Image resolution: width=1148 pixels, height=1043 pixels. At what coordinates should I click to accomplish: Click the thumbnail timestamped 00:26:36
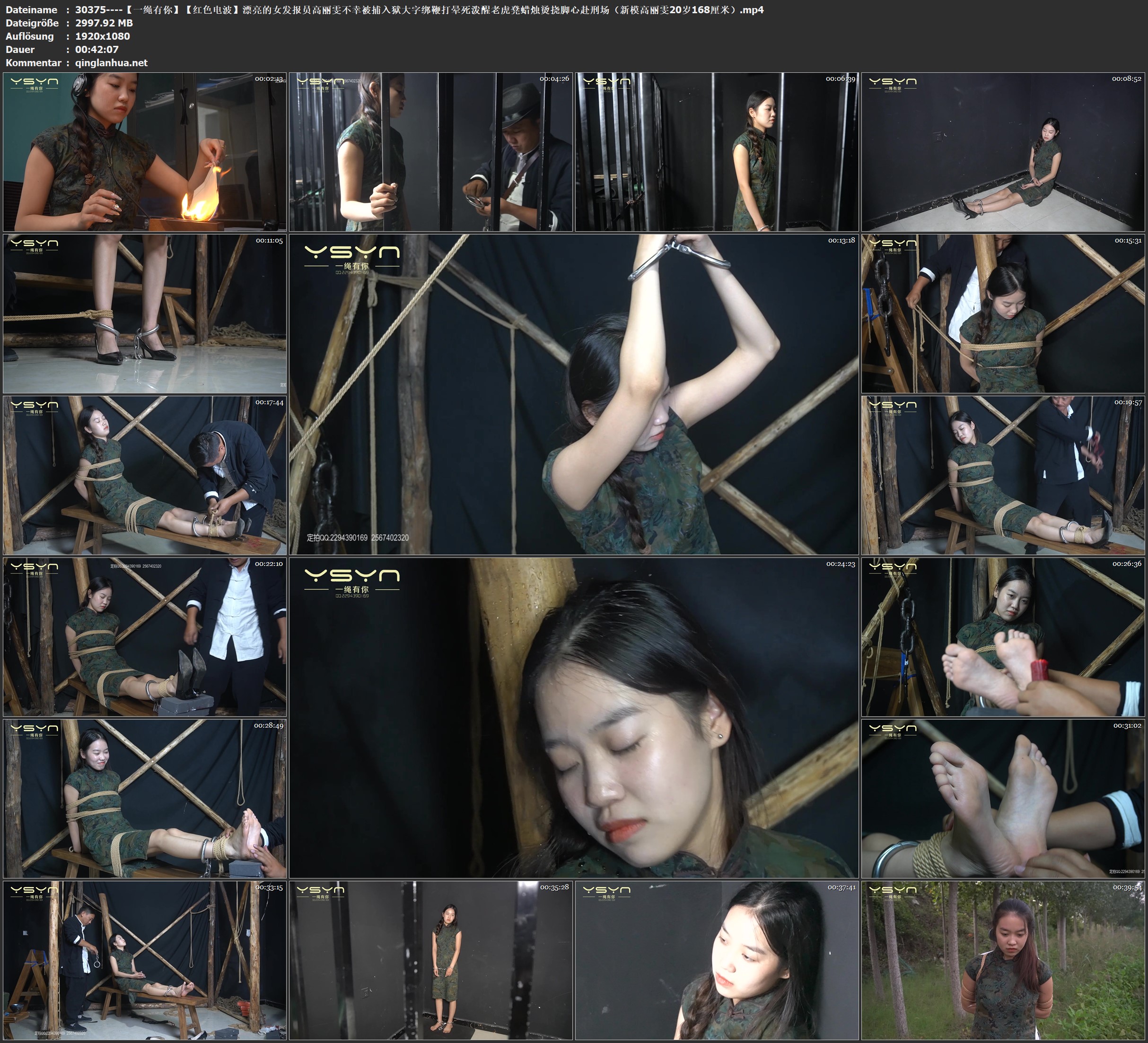1003,637
